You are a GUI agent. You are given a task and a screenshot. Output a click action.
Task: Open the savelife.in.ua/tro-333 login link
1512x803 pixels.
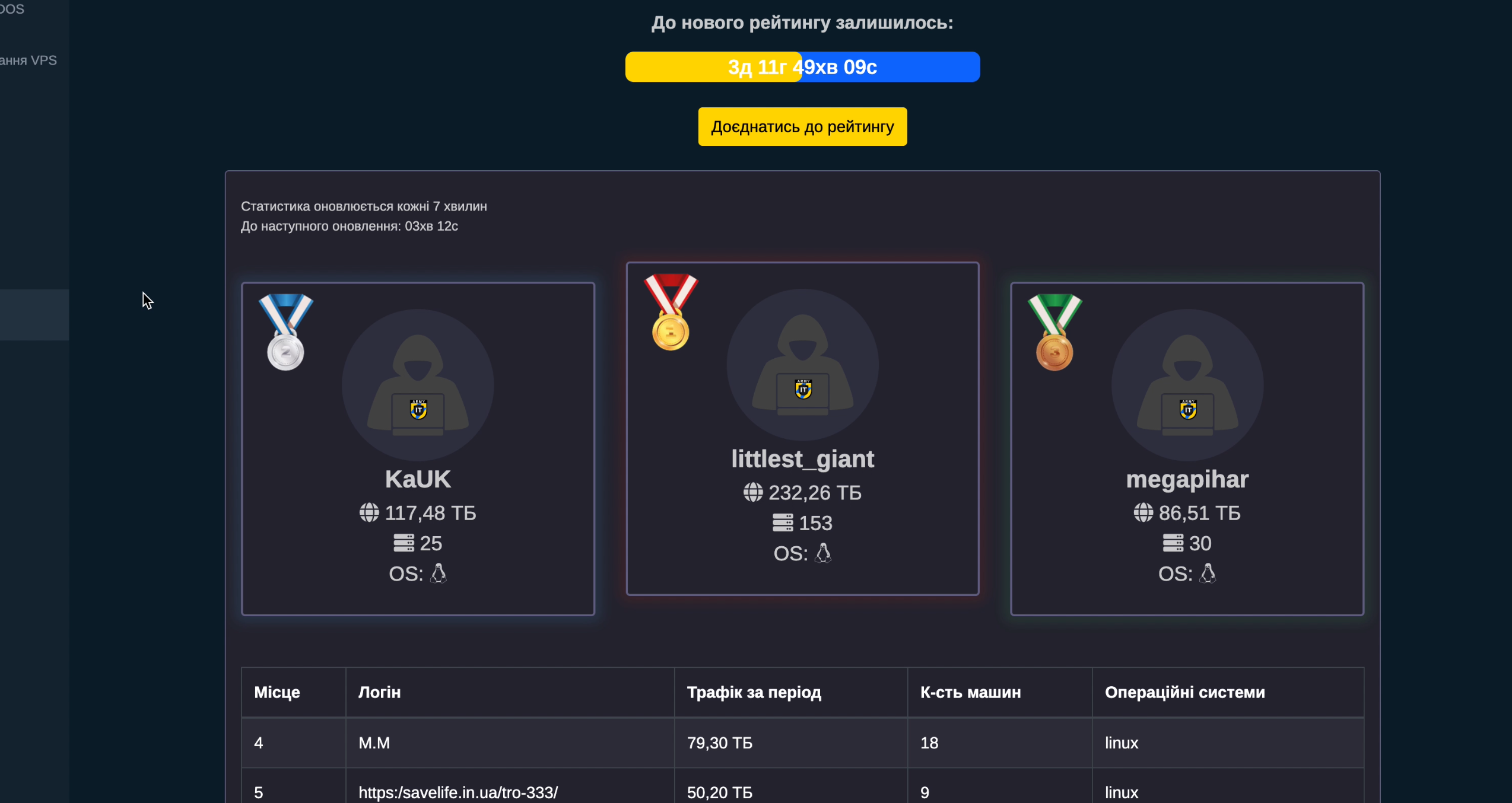click(x=458, y=792)
